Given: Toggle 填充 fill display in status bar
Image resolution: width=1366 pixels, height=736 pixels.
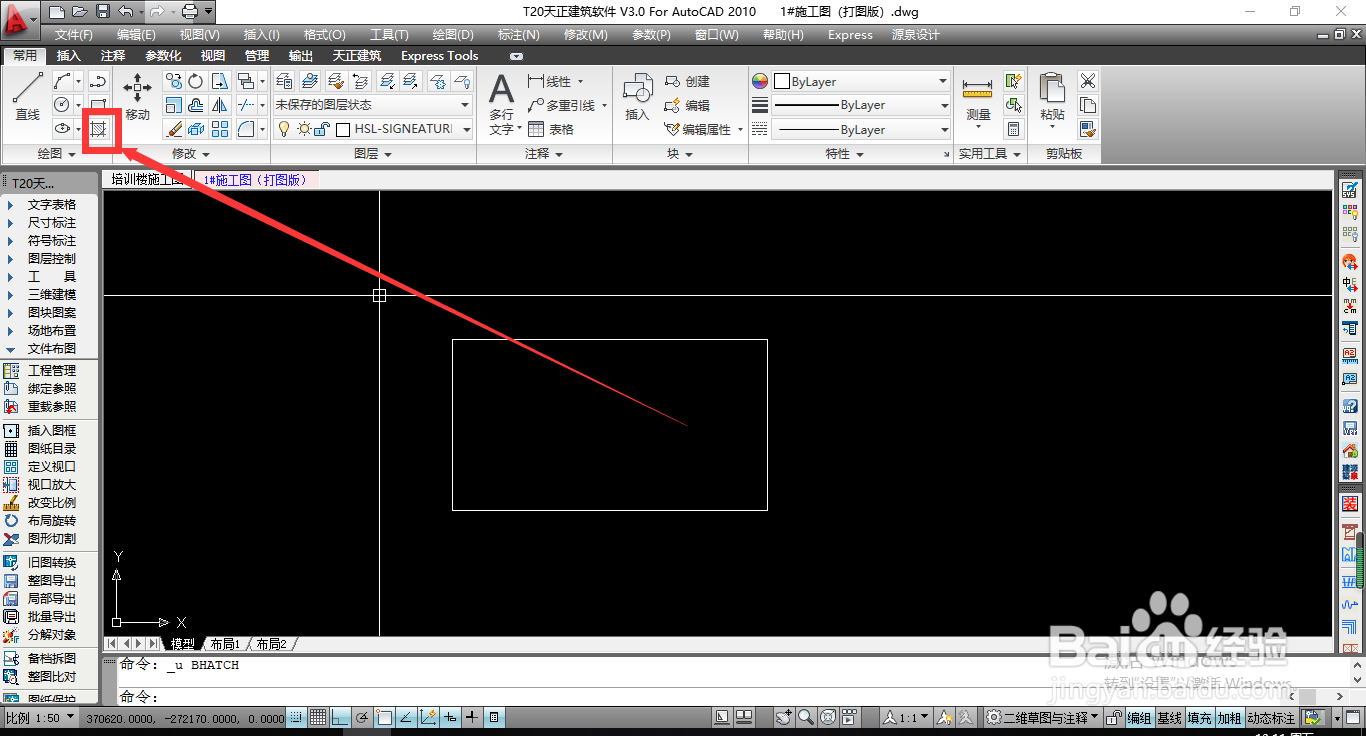Looking at the screenshot, I should click(1199, 718).
